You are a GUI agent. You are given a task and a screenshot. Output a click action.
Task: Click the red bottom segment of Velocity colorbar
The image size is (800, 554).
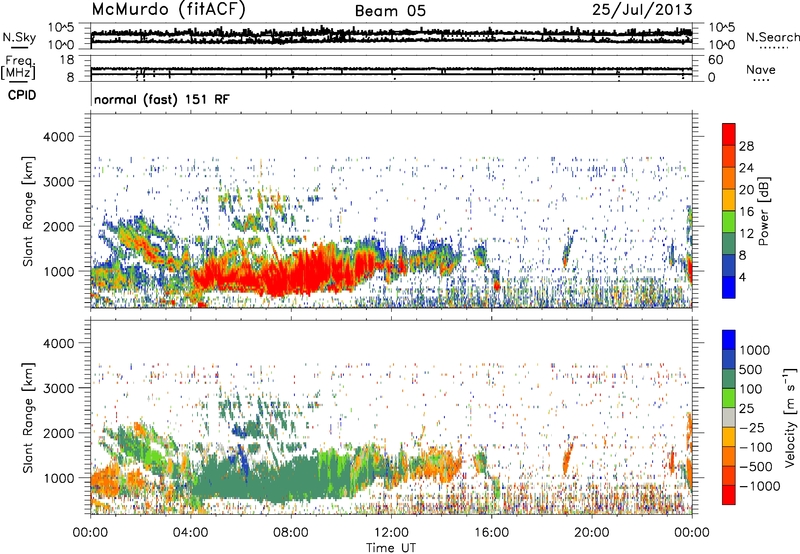(x=729, y=495)
